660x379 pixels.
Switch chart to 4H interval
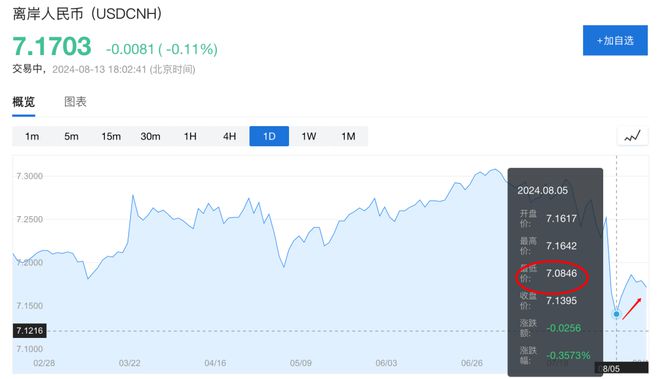[229, 136]
